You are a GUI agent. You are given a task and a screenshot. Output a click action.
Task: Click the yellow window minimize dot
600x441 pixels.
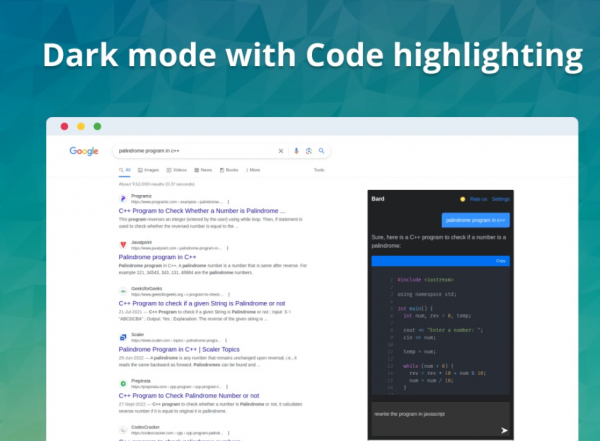81,126
